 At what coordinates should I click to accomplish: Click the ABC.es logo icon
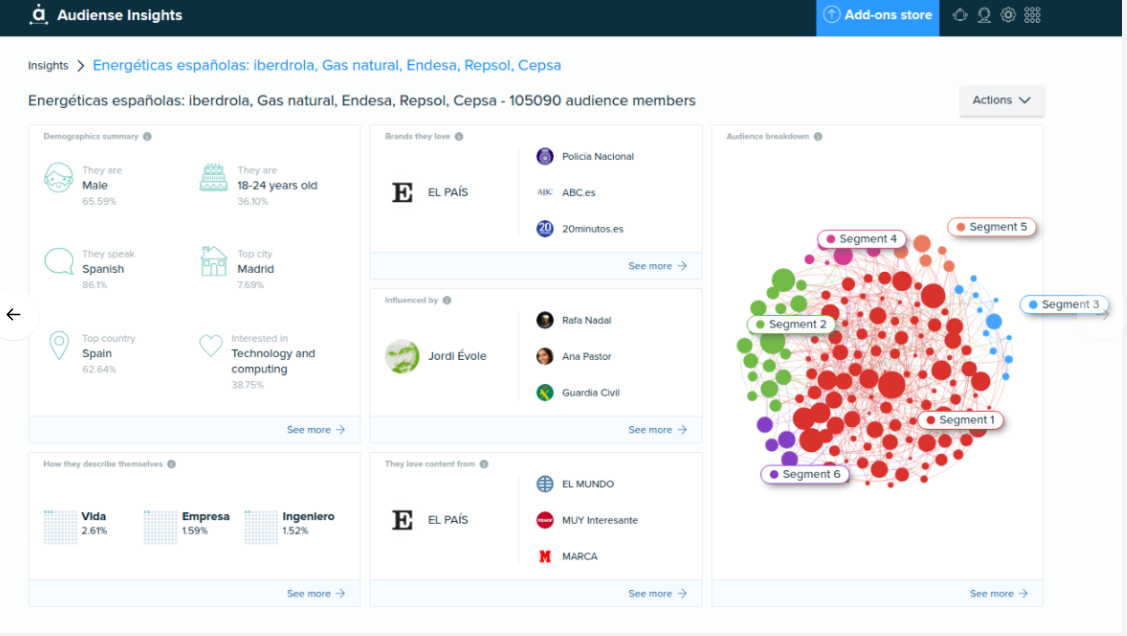point(545,193)
